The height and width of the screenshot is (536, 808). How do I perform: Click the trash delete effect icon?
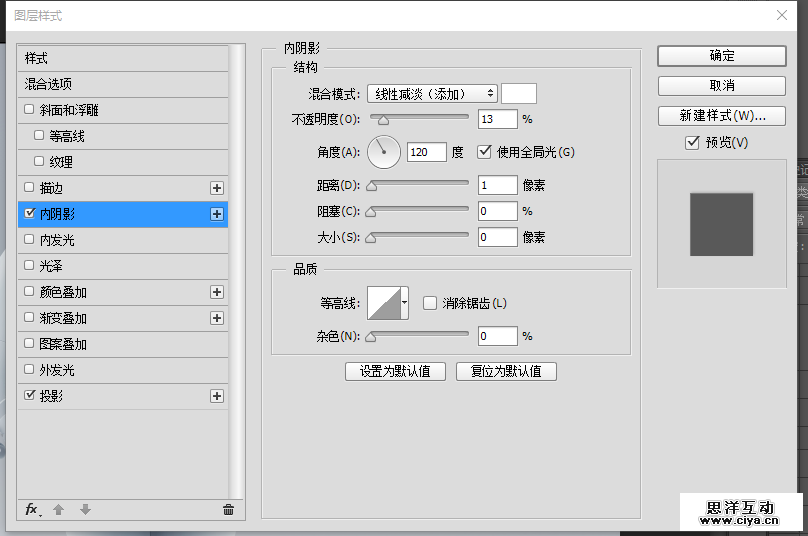228,509
